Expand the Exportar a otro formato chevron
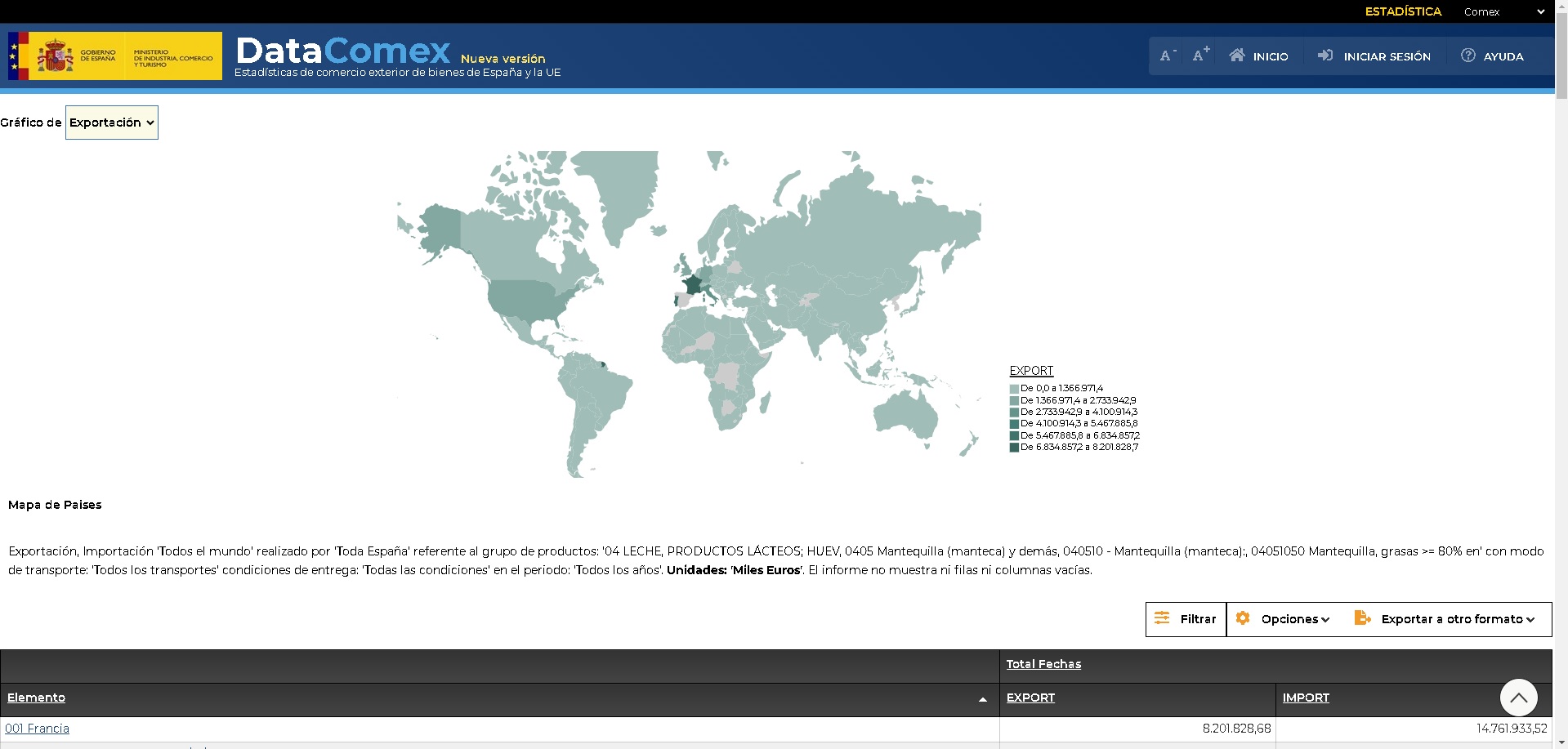Image resolution: width=1568 pixels, height=749 pixels. coord(1530,620)
